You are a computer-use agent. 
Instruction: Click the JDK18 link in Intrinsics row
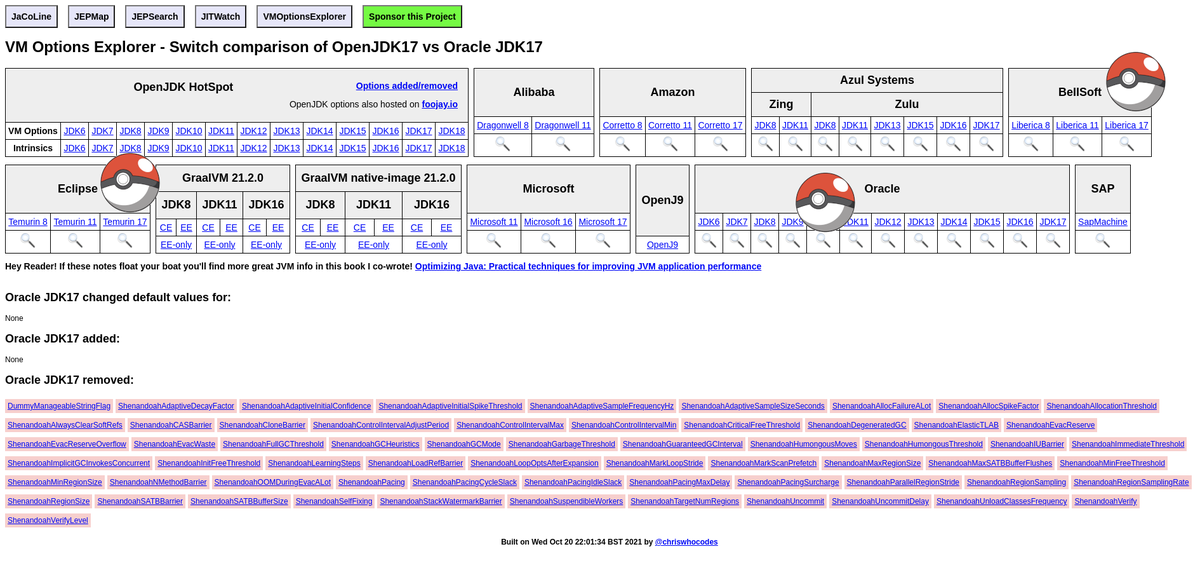click(452, 148)
